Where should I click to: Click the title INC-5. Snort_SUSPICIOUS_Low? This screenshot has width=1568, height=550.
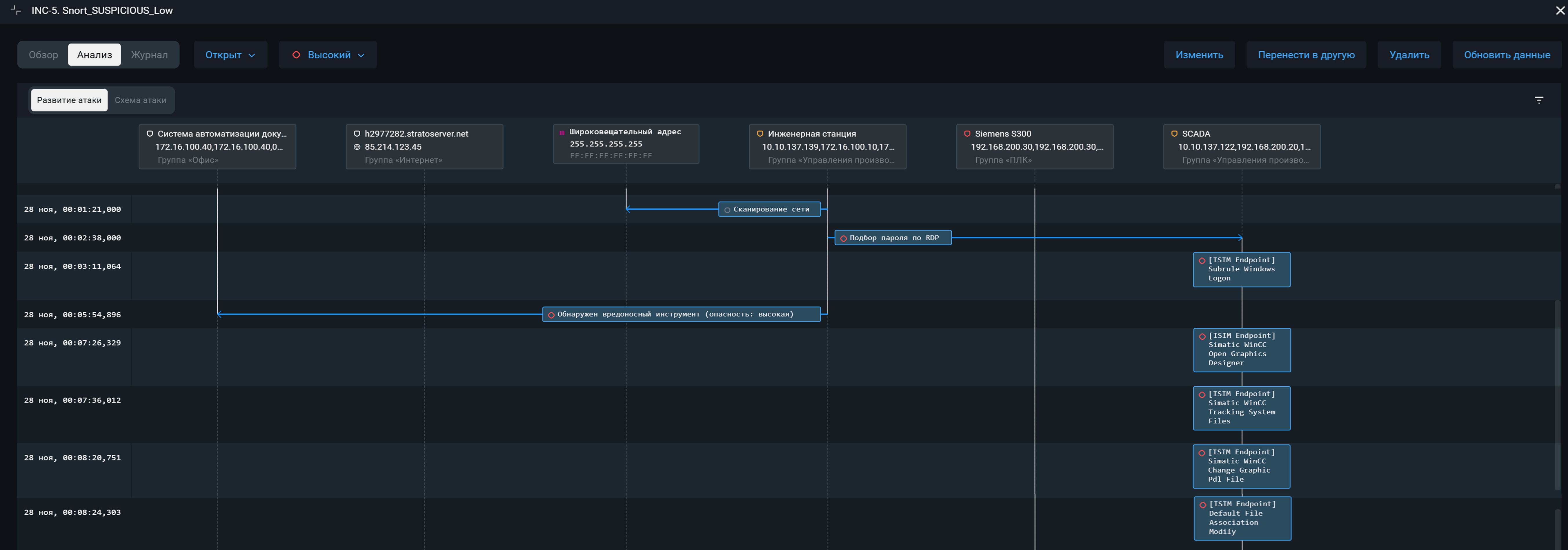pos(102,10)
